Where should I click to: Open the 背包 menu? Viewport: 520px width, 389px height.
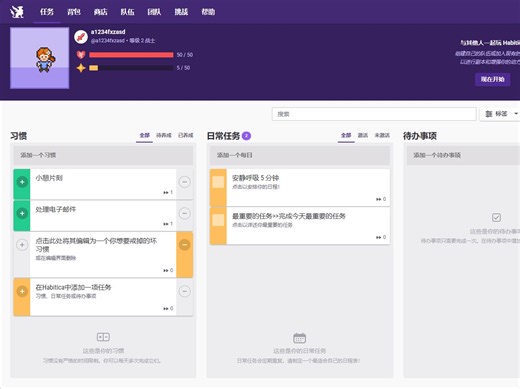click(74, 12)
